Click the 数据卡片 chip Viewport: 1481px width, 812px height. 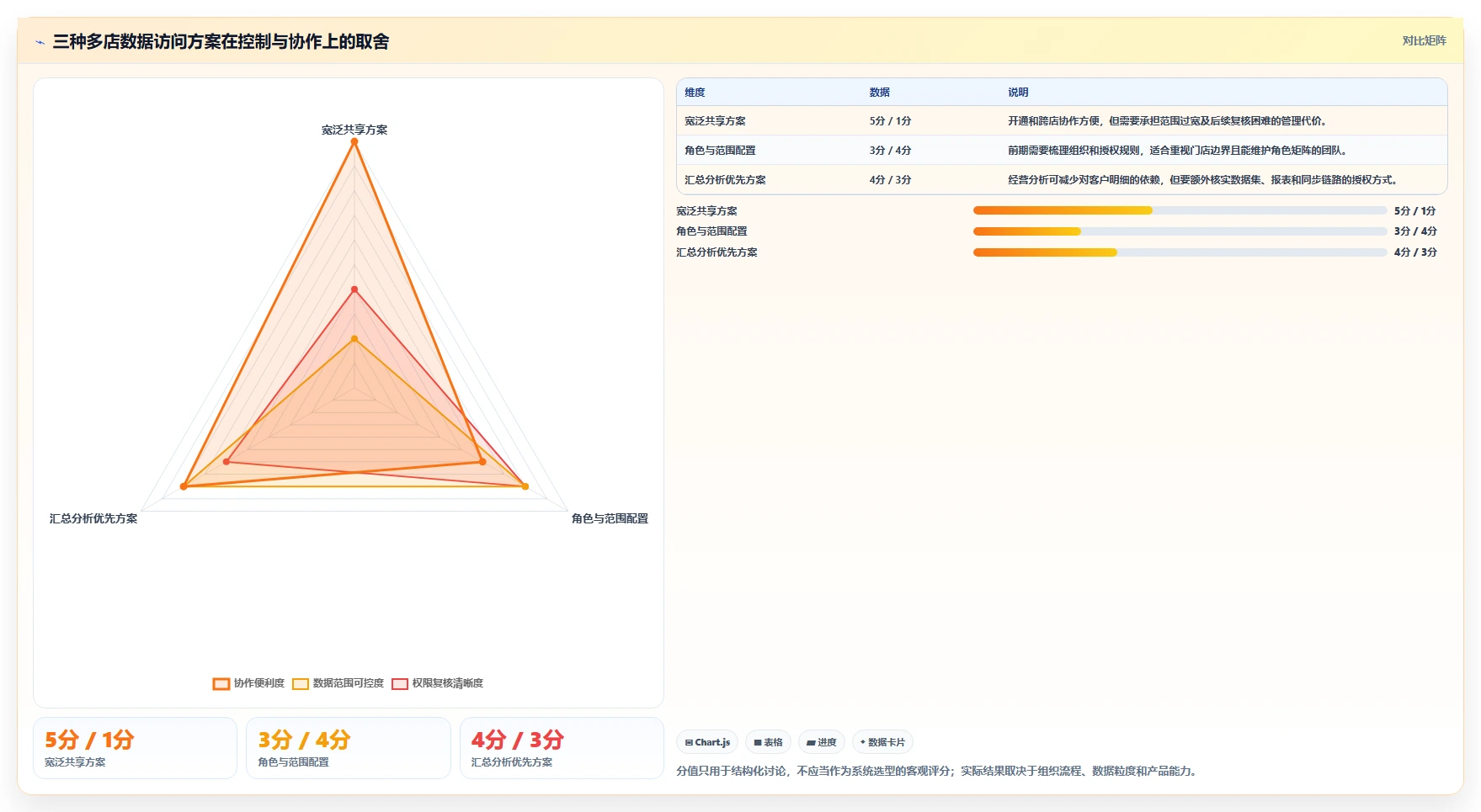point(882,742)
